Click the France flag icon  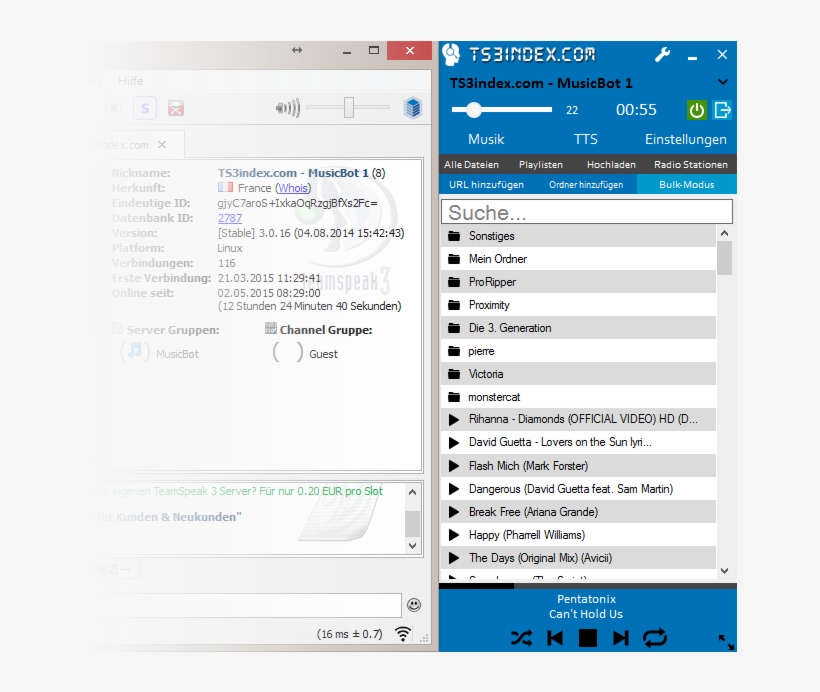tap(225, 187)
